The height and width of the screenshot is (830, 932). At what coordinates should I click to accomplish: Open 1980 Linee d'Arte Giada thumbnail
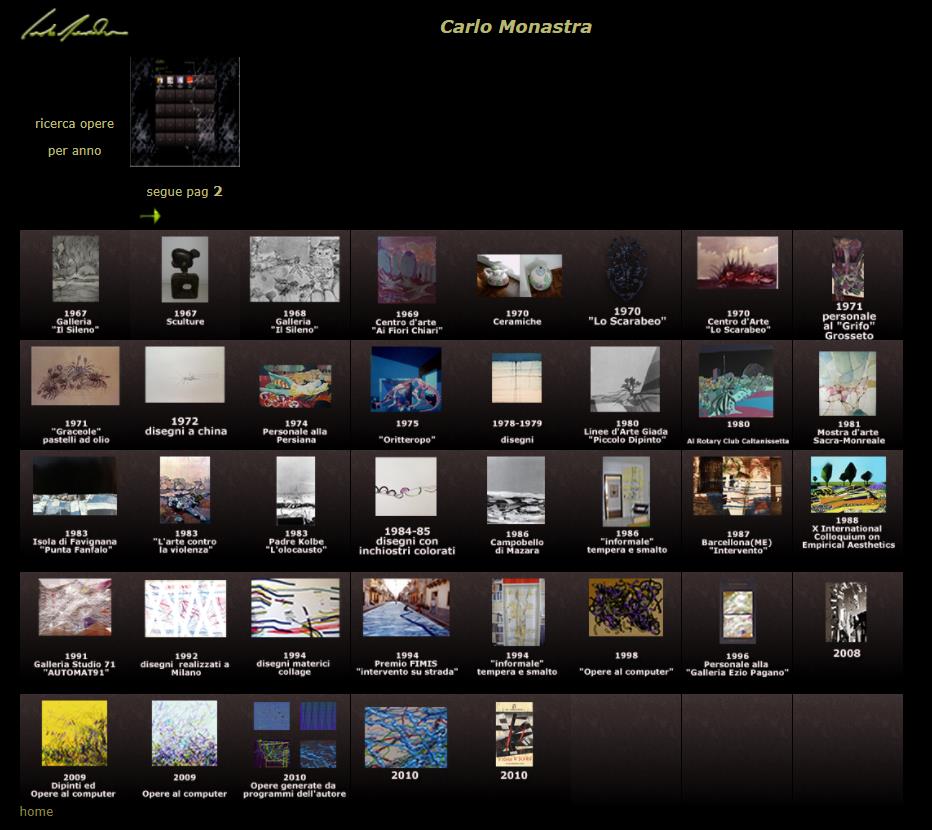pyautogui.click(x=625, y=379)
